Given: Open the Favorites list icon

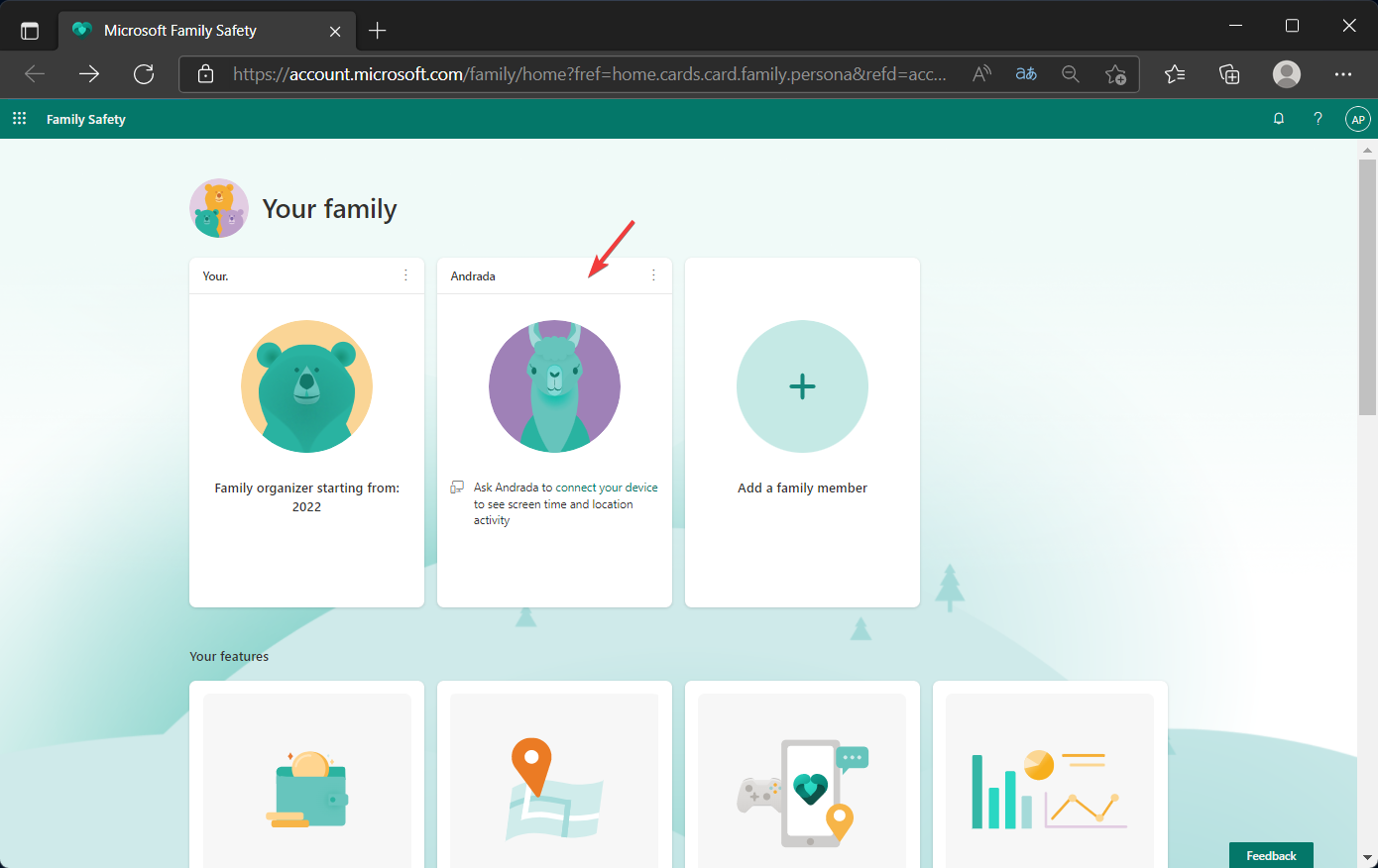Looking at the screenshot, I should [1175, 74].
